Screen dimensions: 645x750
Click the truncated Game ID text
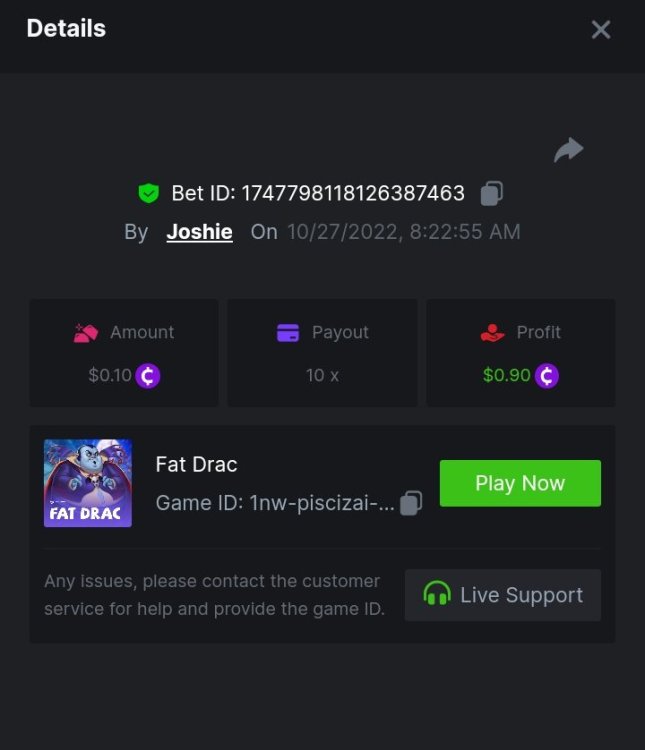tap(275, 503)
